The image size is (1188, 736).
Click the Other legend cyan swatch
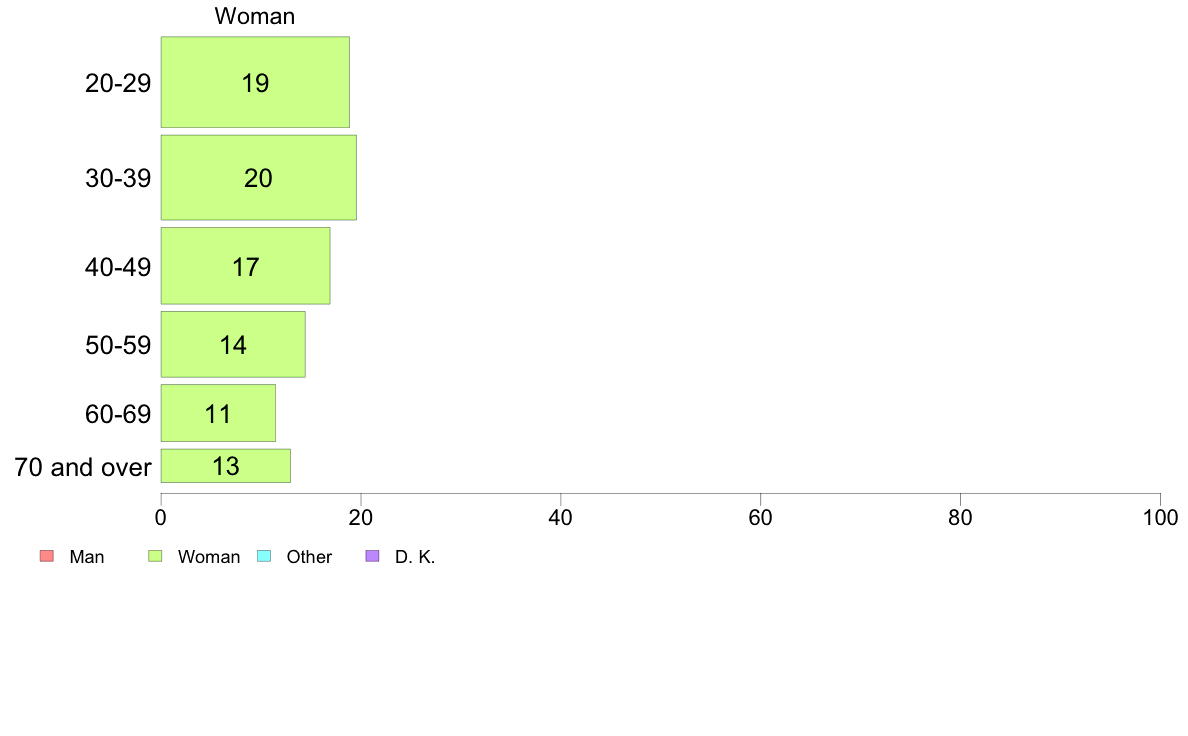pos(264,556)
